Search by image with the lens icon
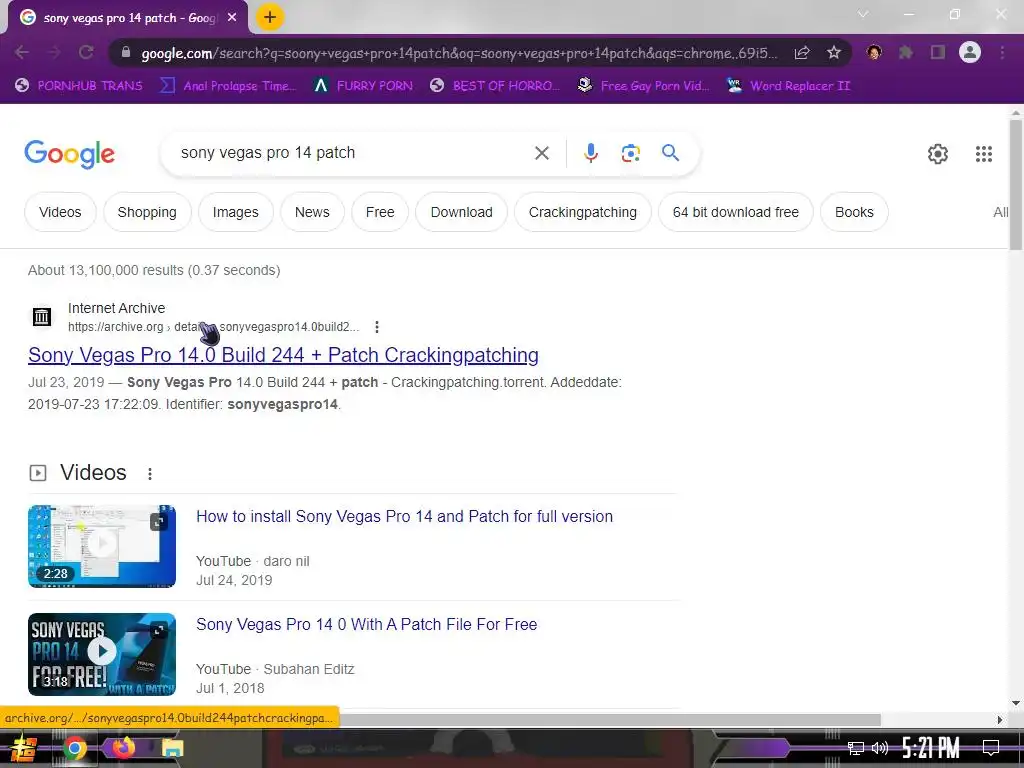1024x768 pixels. pos(630,153)
